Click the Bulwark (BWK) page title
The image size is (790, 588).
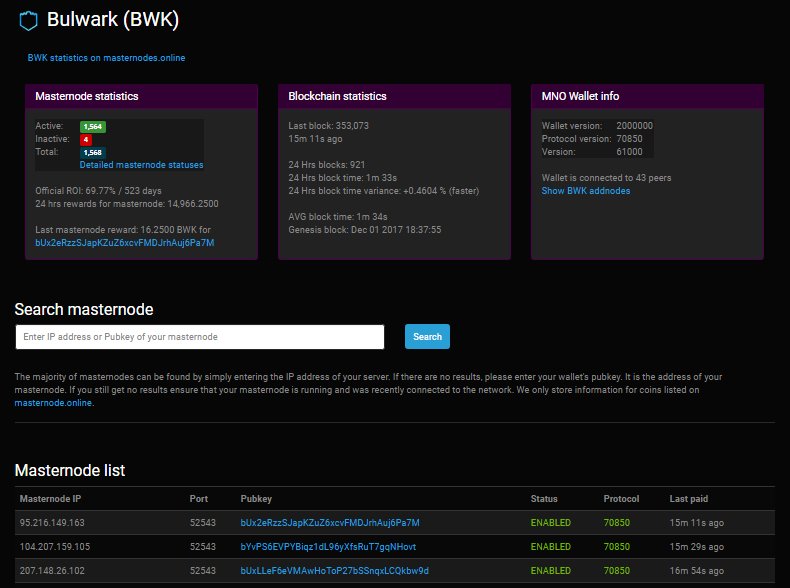[113, 20]
